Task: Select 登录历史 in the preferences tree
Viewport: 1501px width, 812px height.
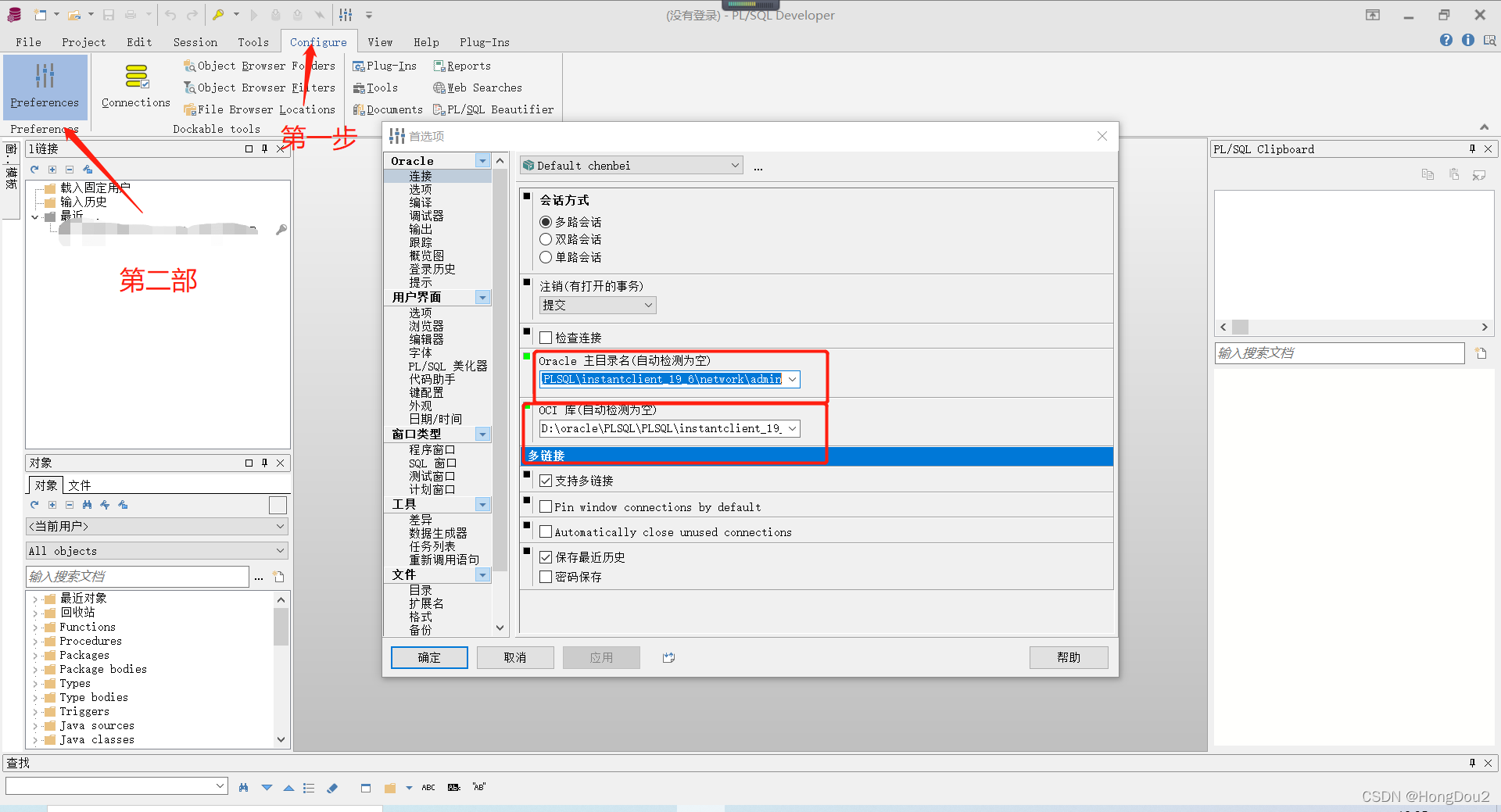Action: (432, 270)
